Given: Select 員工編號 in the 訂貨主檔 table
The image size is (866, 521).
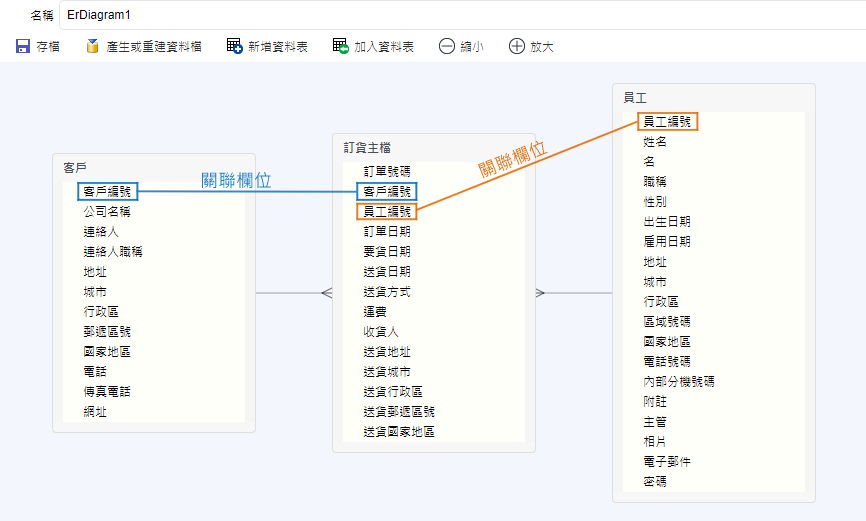Looking at the screenshot, I should click(x=387, y=212).
